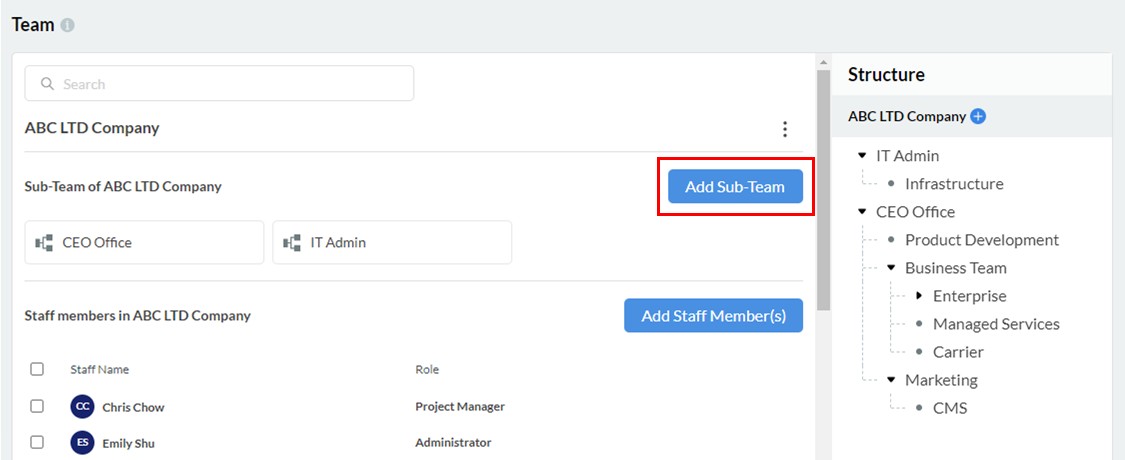Collapse the Business Team tree node
The height and width of the screenshot is (460, 1125).
[891, 268]
